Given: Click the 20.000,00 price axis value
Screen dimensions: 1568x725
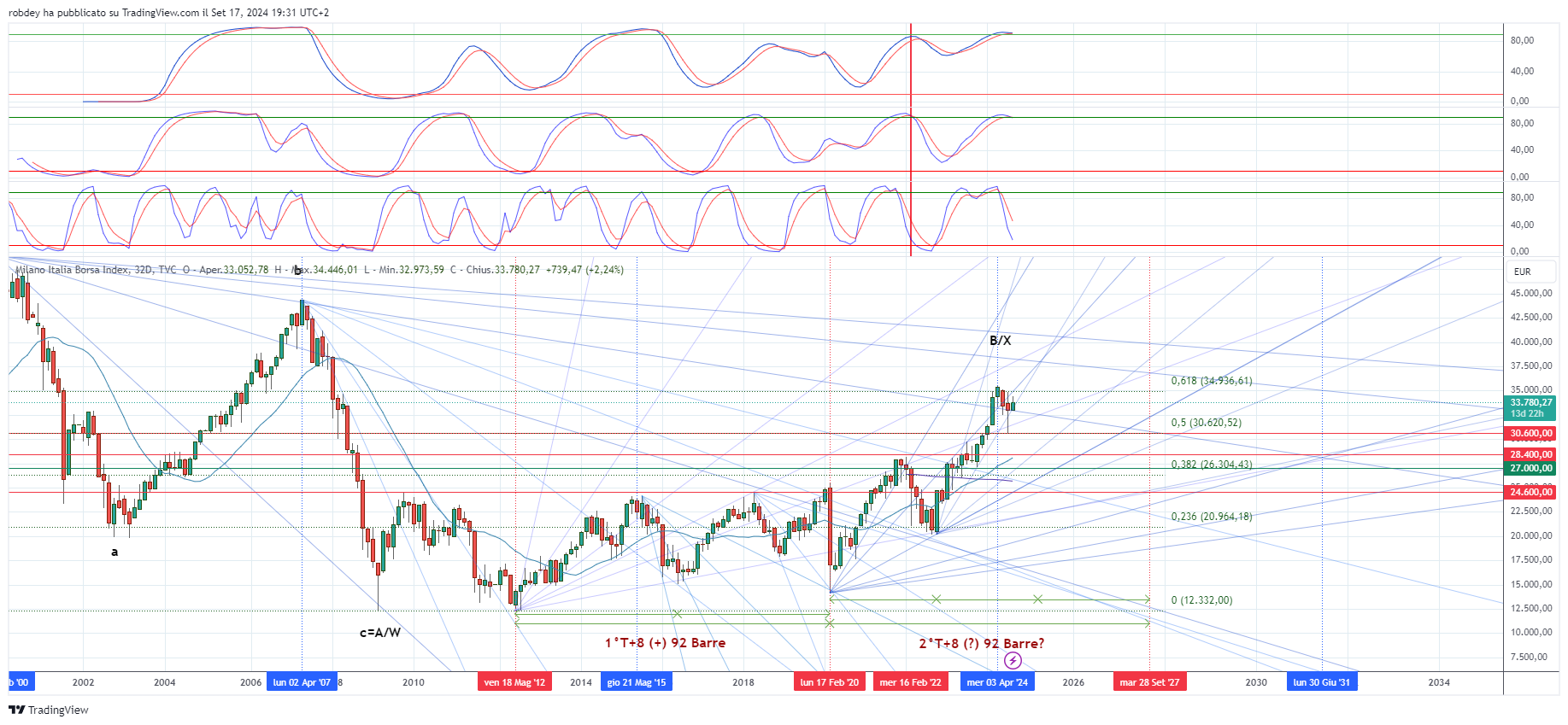Looking at the screenshot, I should pyautogui.click(x=1531, y=535).
